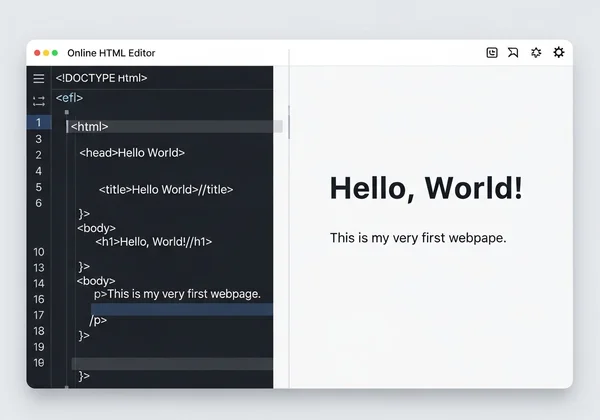The height and width of the screenshot is (420, 600).
Task: Click the <!DOCTYPE Html> line
Action: (x=101, y=78)
